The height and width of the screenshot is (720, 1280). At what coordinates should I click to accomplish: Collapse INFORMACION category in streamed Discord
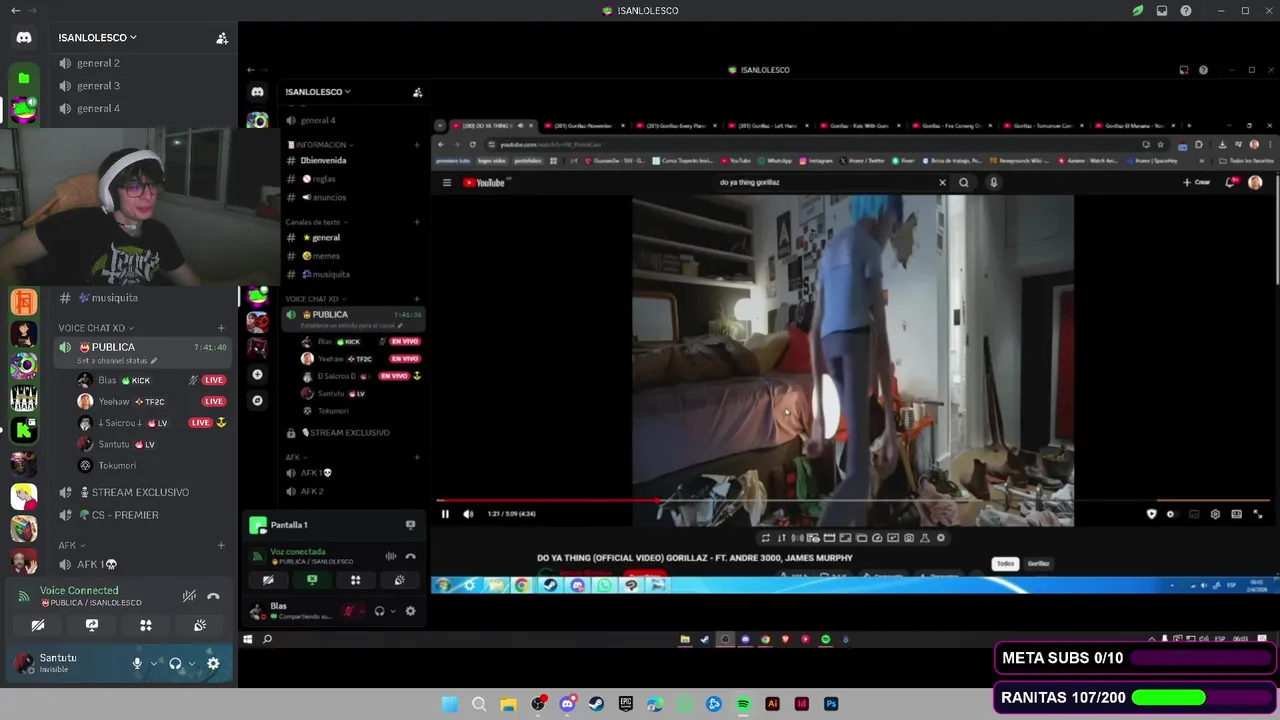319,145
